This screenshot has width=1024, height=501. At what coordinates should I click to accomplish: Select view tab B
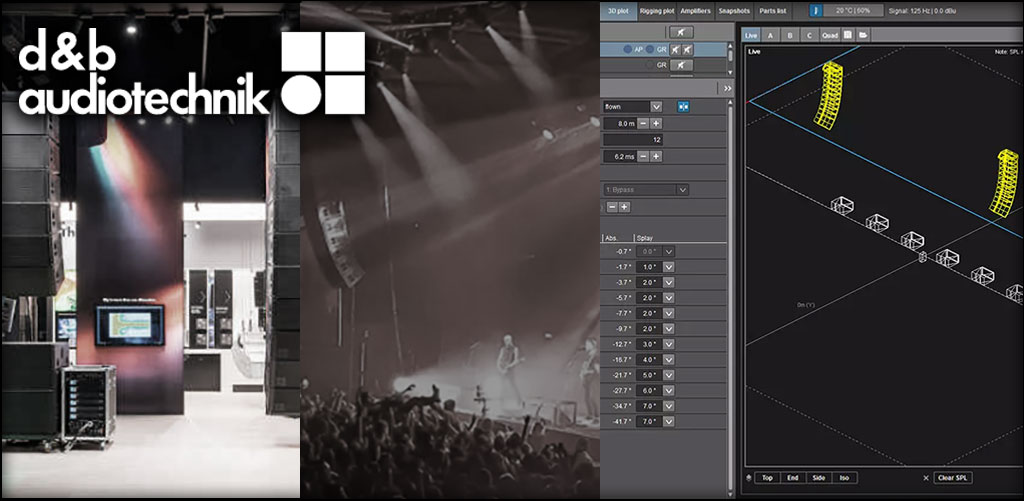pos(790,35)
